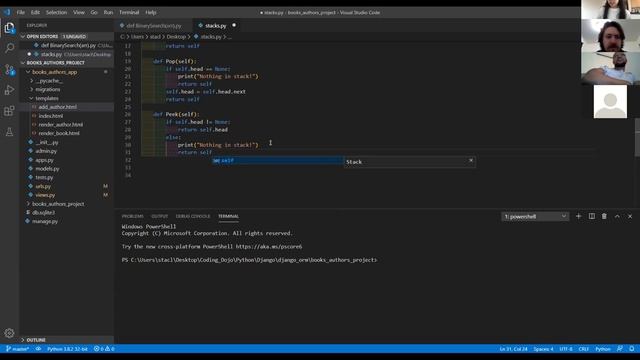Add a new terminal with plus icon
The width and height of the screenshot is (640, 360).
pyautogui.click(x=578, y=216)
